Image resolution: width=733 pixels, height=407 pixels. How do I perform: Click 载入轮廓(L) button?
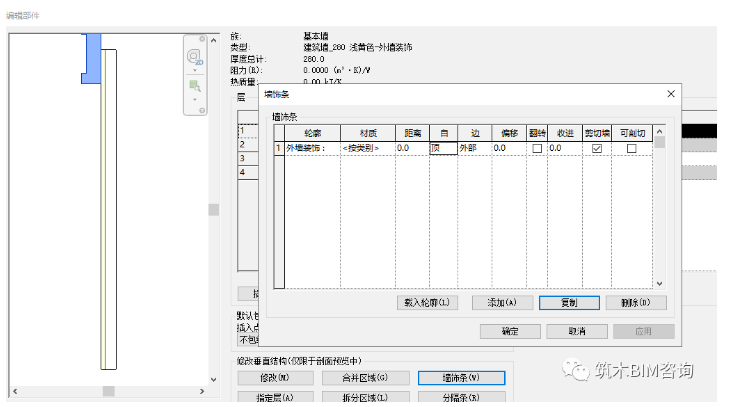[x=427, y=303]
